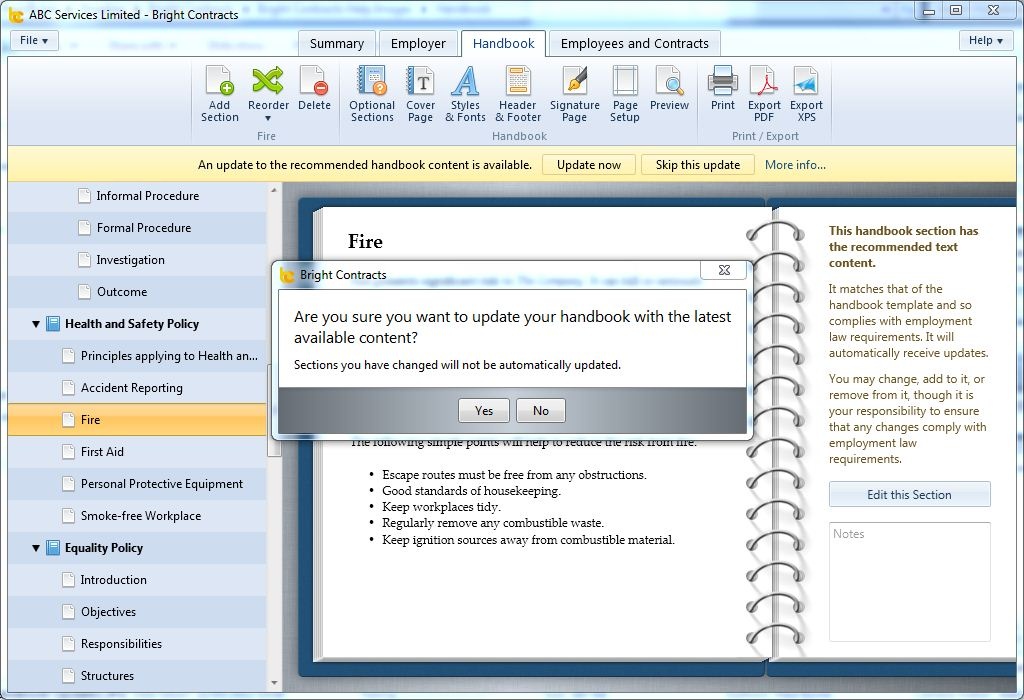Click the Delete section icon
Viewport: 1024px width, 700px height.
click(x=314, y=89)
